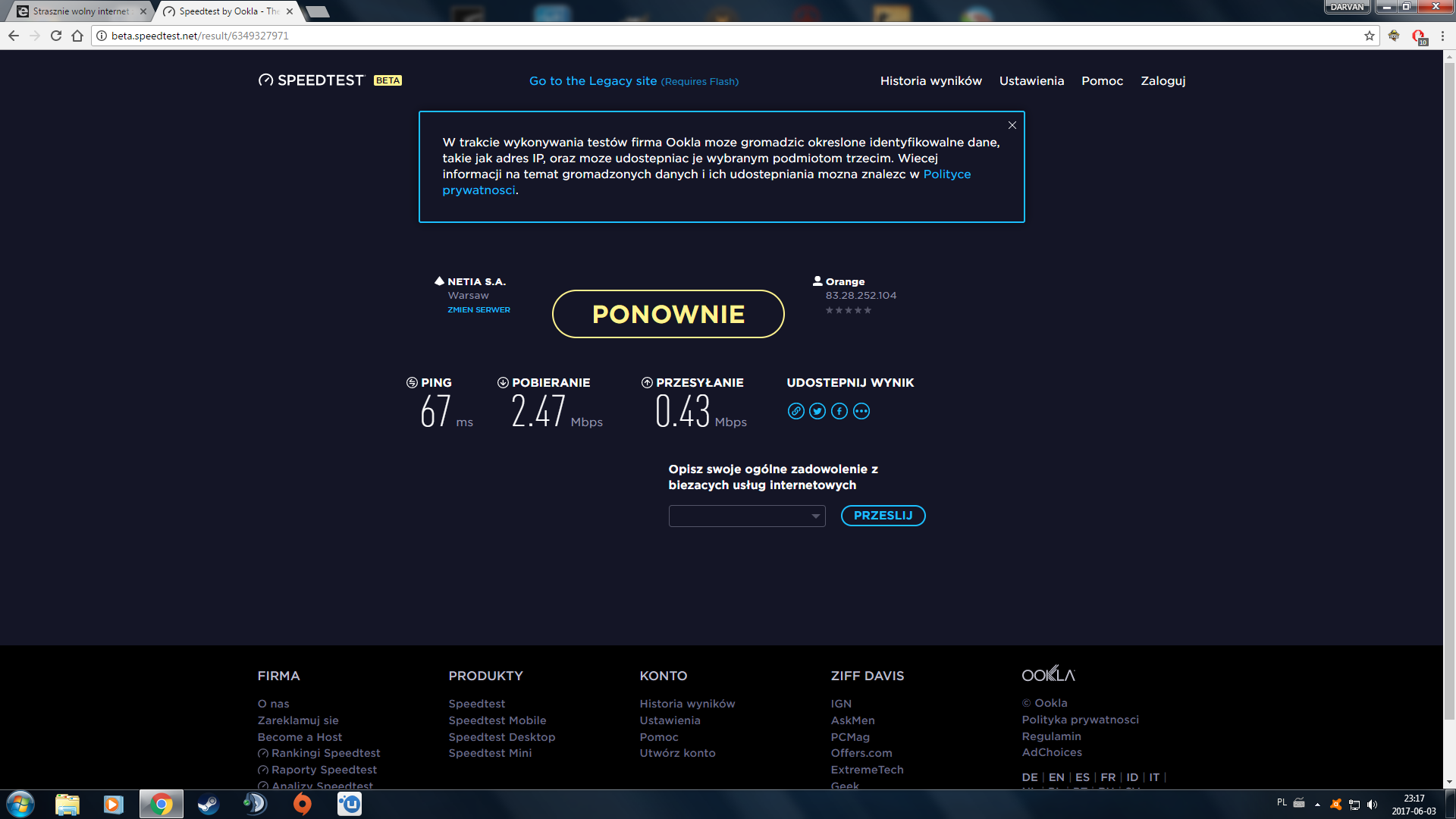
Task: Open media player from taskbar
Action: click(x=114, y=804)
